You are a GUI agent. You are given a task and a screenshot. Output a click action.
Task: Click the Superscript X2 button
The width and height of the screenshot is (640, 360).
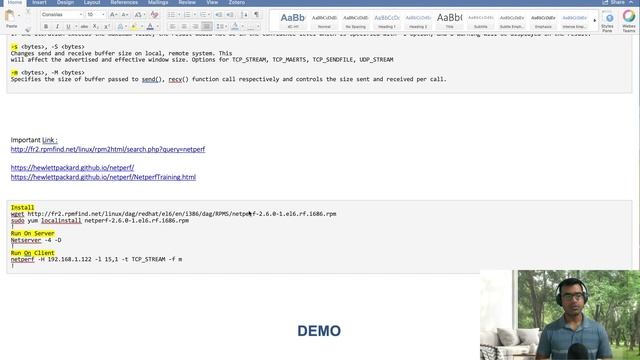pyautogui.click(x=107, y=27)
